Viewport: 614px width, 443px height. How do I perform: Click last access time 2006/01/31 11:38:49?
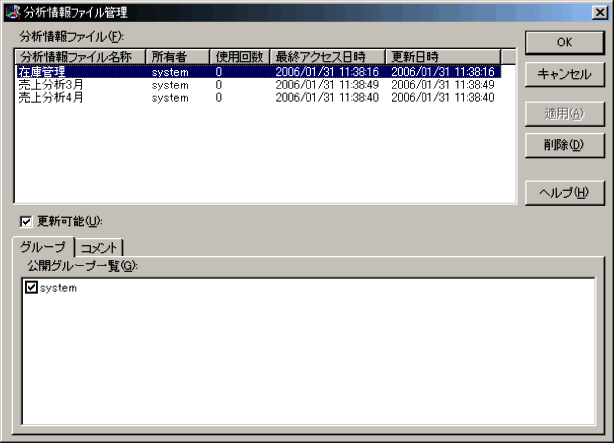(327, 85)
